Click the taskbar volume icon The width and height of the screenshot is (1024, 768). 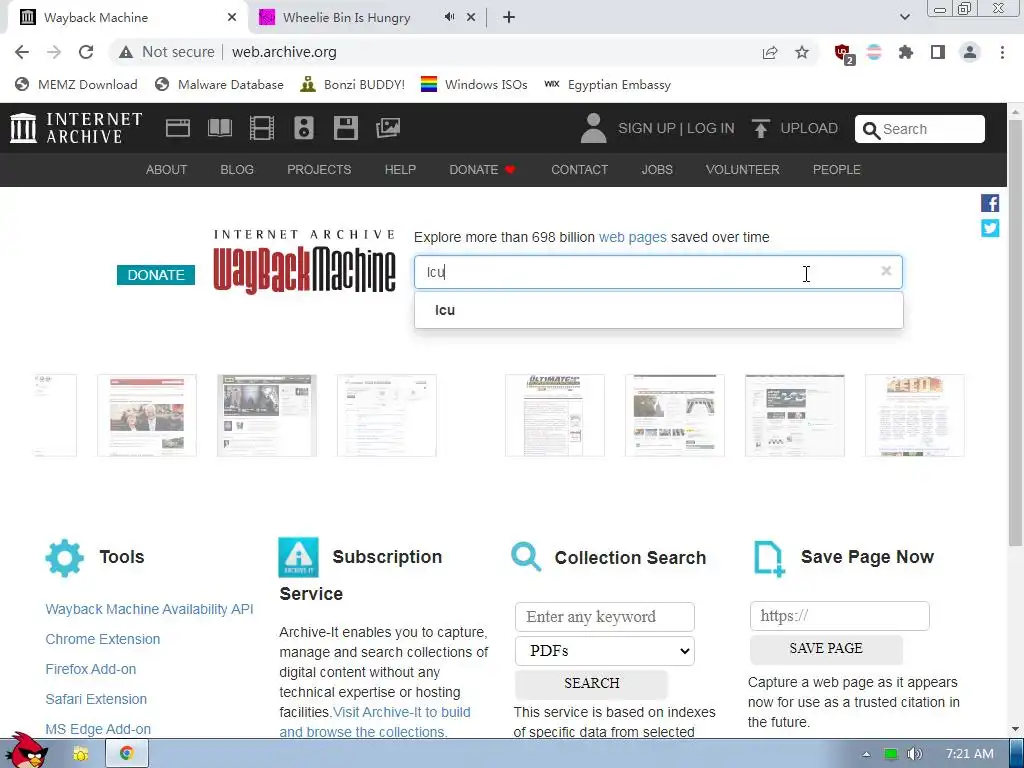click(x=914, y=754)
